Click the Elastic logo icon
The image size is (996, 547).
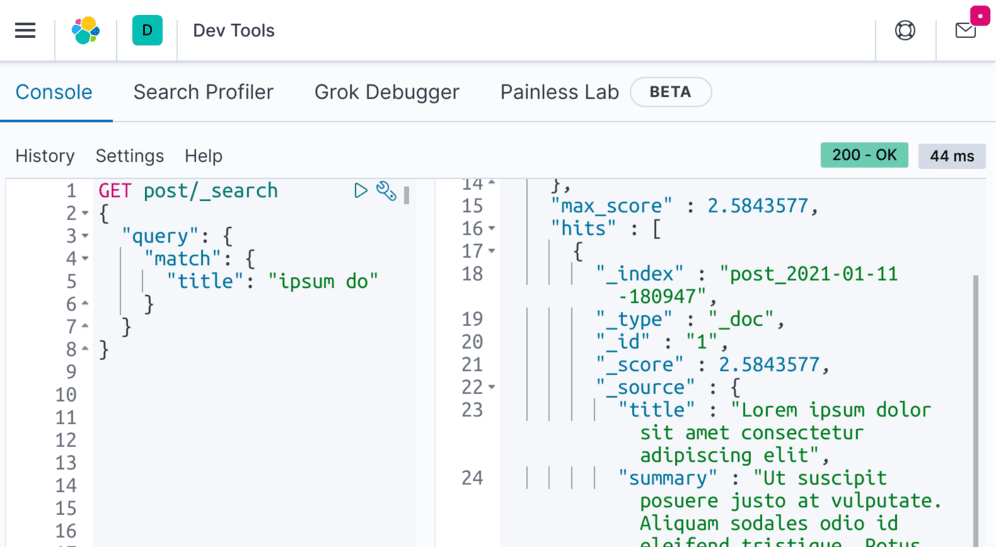point(86,30)
